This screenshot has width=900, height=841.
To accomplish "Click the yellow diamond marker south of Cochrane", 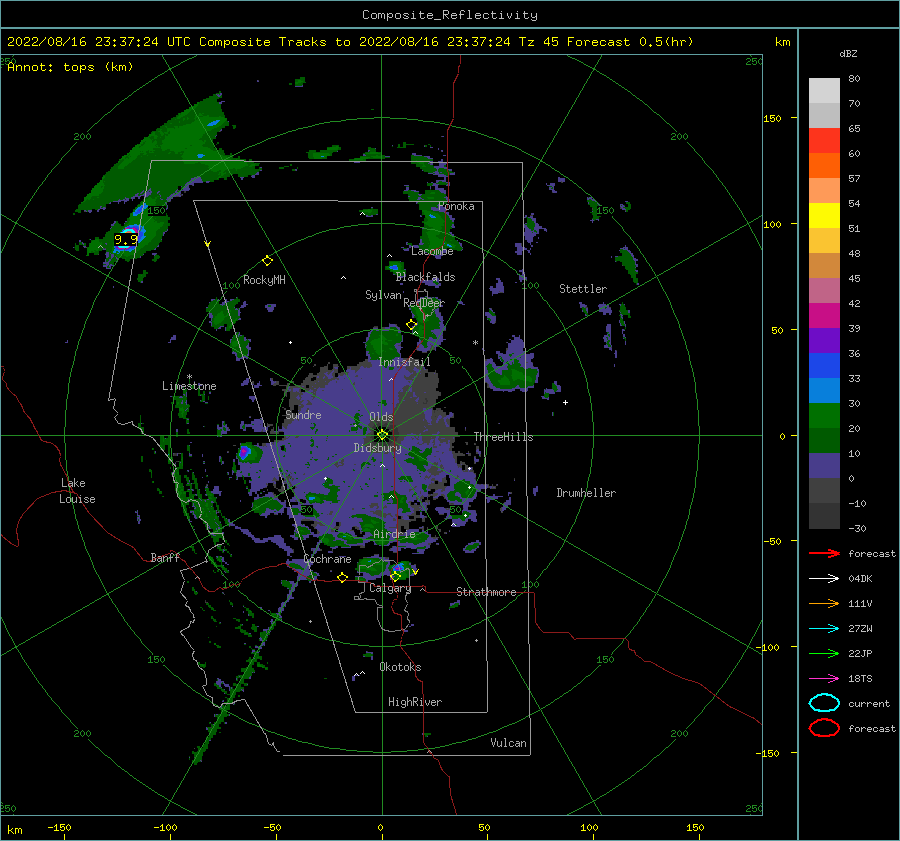I will pyautogui.click(x=343, y=577).
